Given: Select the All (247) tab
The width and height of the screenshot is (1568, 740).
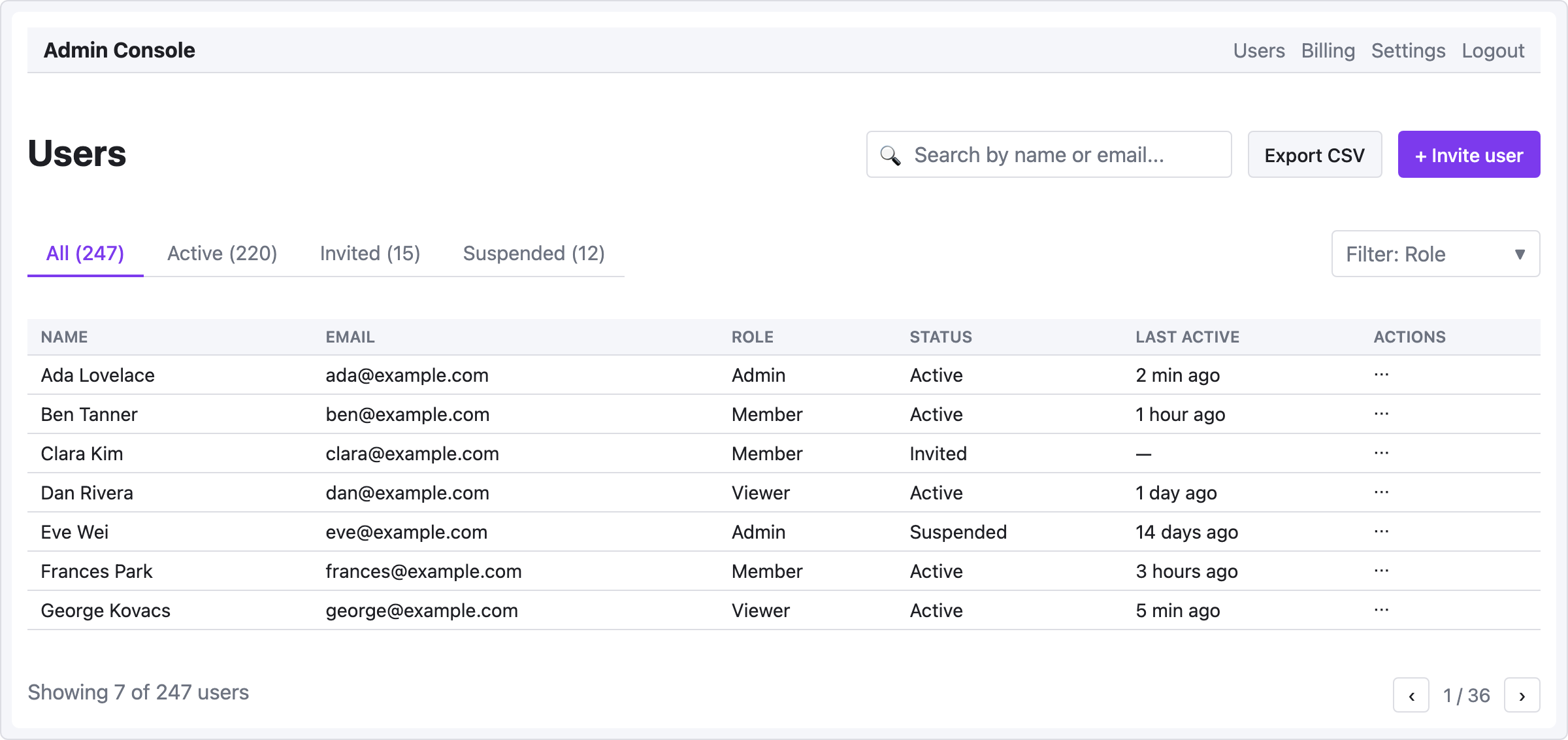Looking at the screenshot, I should (x=85, y=254).
